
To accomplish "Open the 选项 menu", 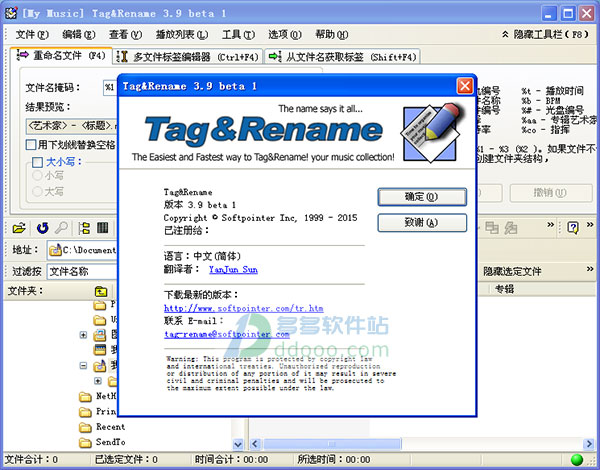I will (285, 34).
